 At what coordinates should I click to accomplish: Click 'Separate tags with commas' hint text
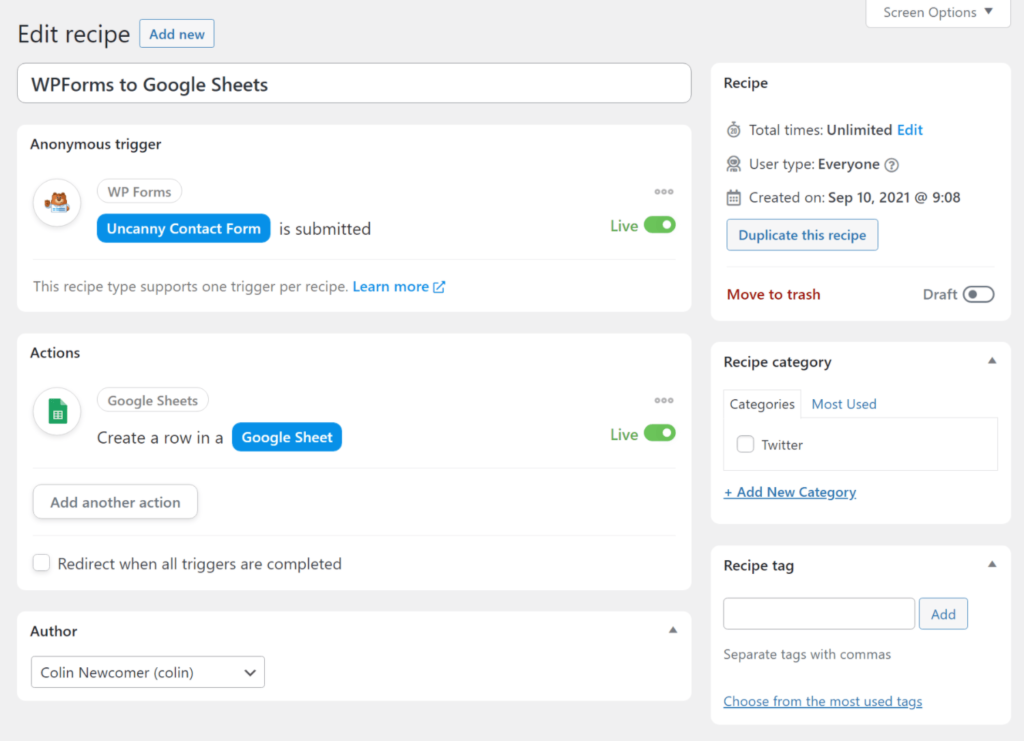tap(807, 655)
